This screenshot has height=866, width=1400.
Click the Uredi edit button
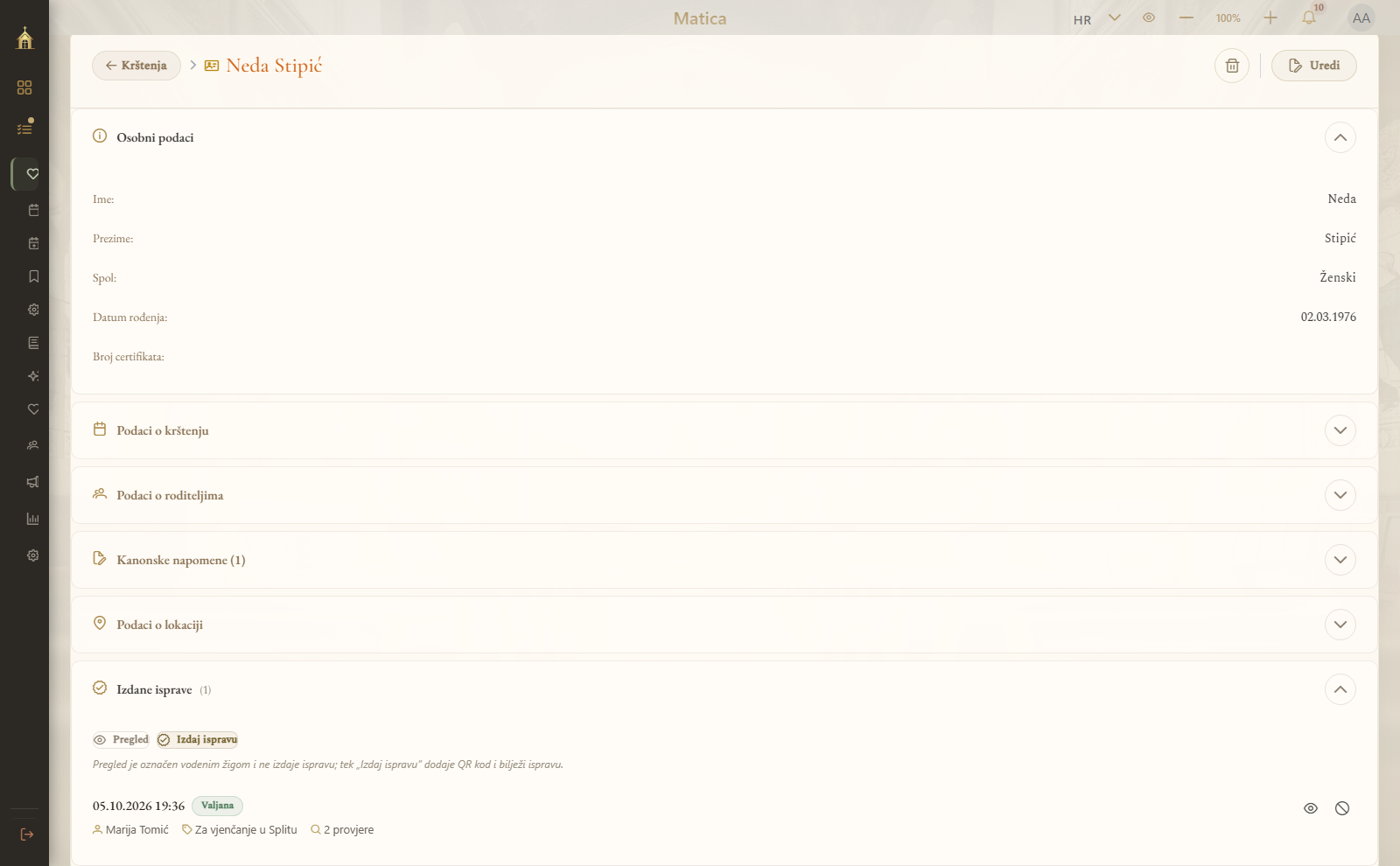click(x=1314, y=66)
